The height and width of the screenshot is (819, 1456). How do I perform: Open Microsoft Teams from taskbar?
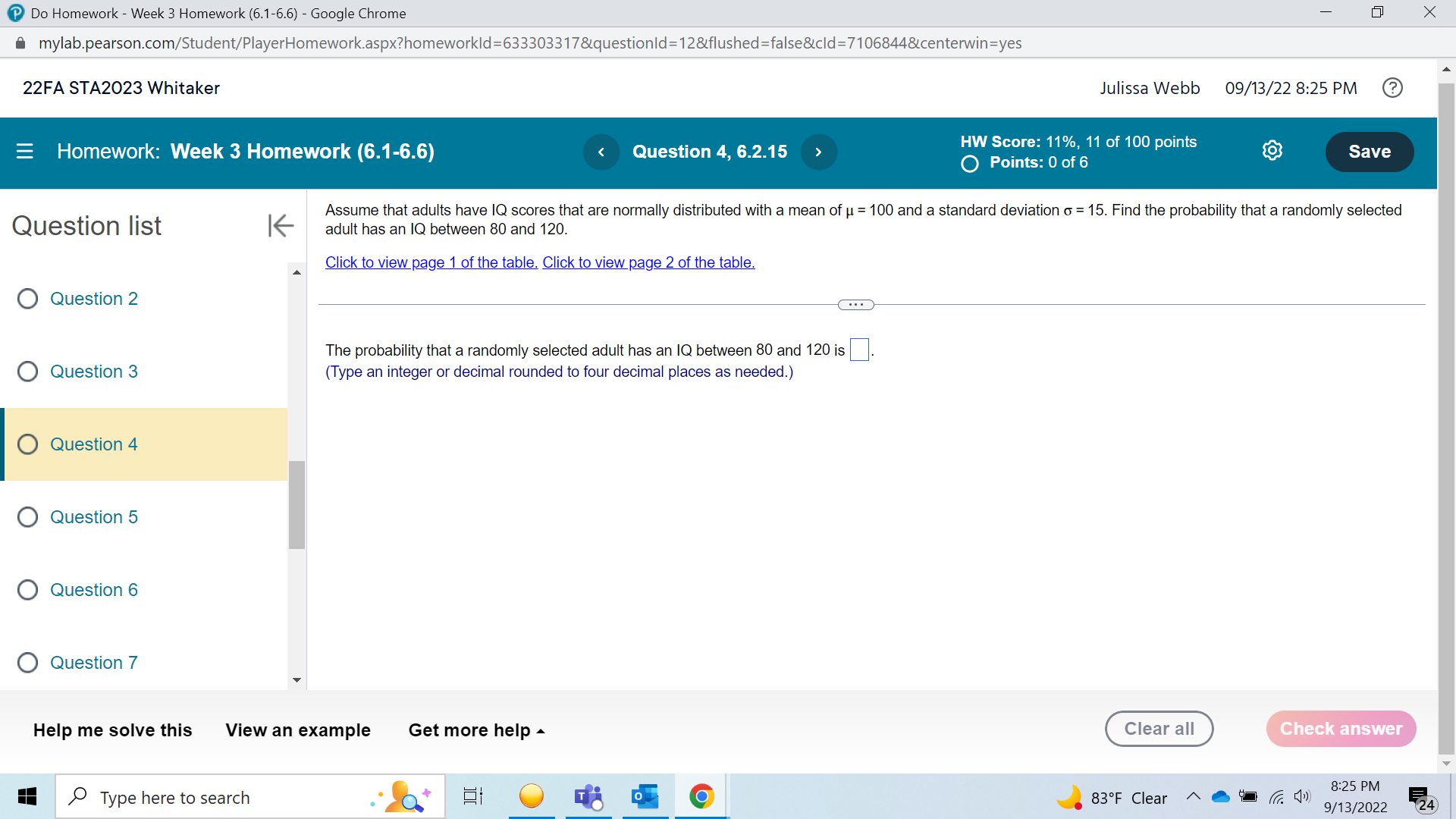588,797
